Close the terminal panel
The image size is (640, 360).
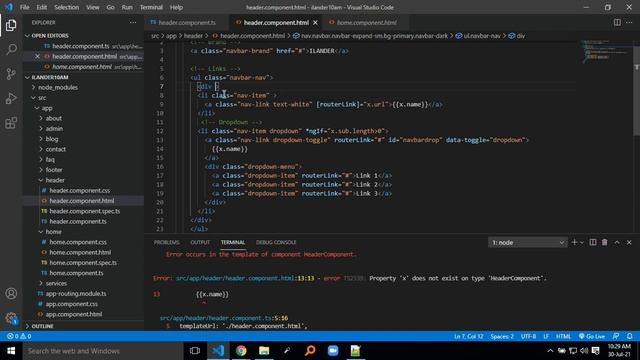629,242
